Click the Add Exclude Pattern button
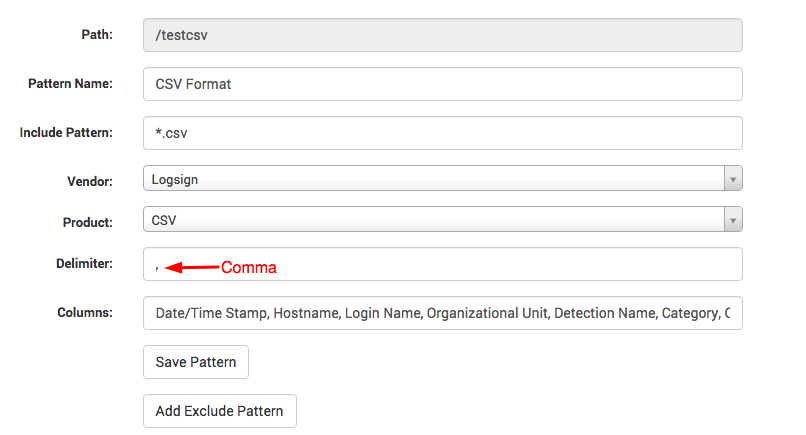 click(220, 411)
